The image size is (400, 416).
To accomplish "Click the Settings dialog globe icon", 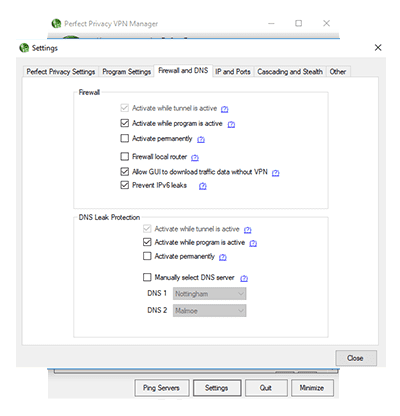I will 24,48.
